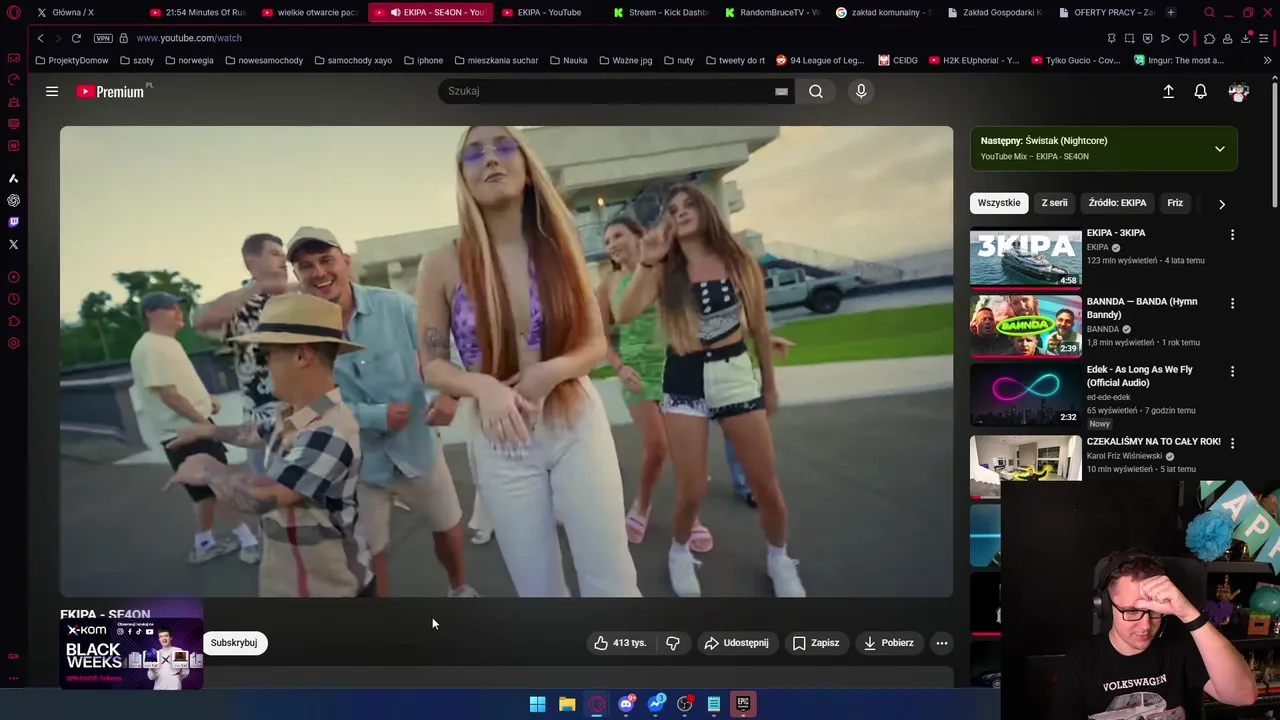The width and height of the screenshot is (1280, 720).
Task: Start voice search with the microphone
Action: [861, 91]
